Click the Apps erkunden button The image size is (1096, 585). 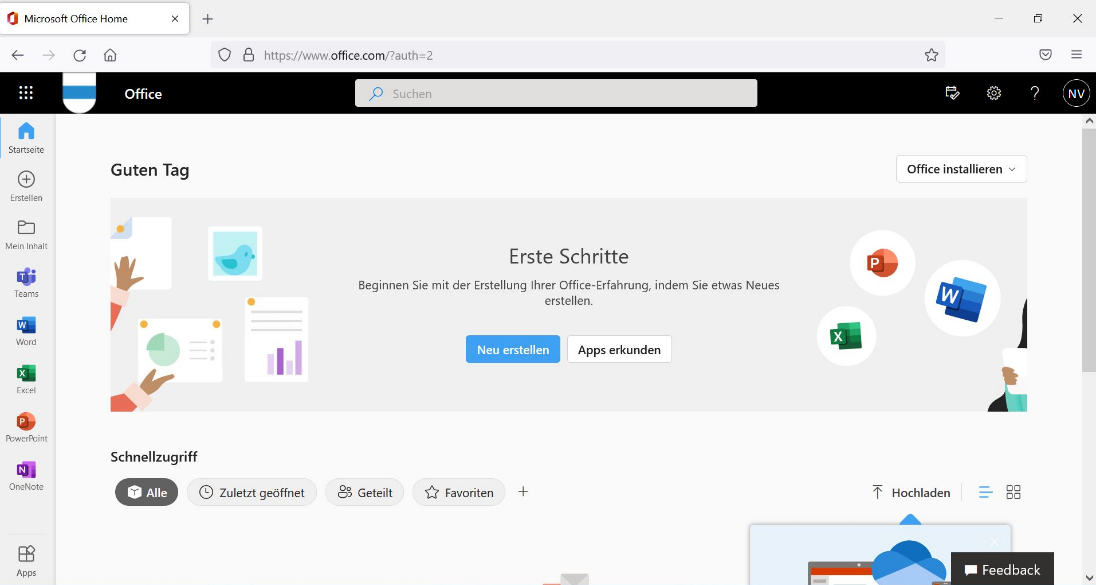coord(619,349)
